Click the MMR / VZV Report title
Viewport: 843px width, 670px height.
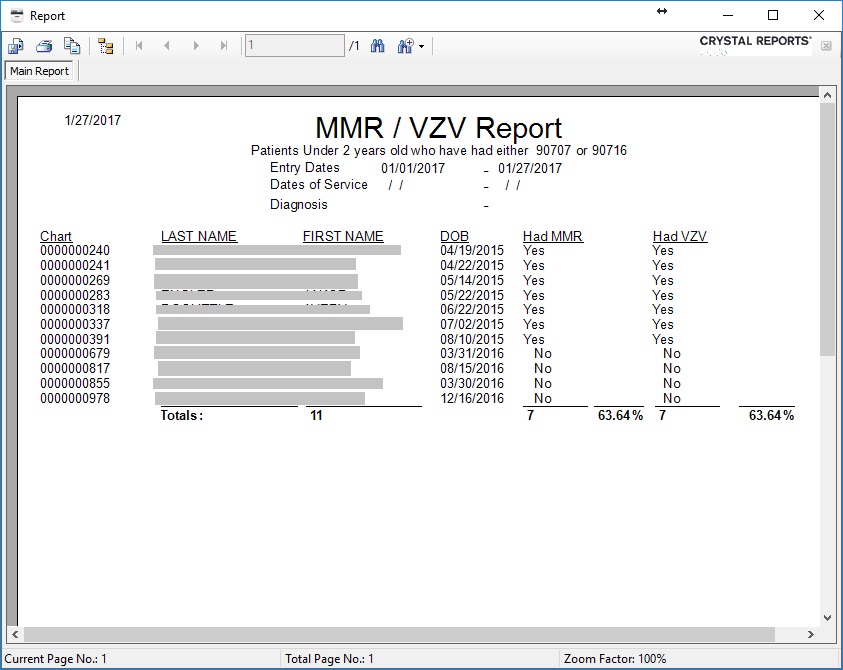pos(438,128)
